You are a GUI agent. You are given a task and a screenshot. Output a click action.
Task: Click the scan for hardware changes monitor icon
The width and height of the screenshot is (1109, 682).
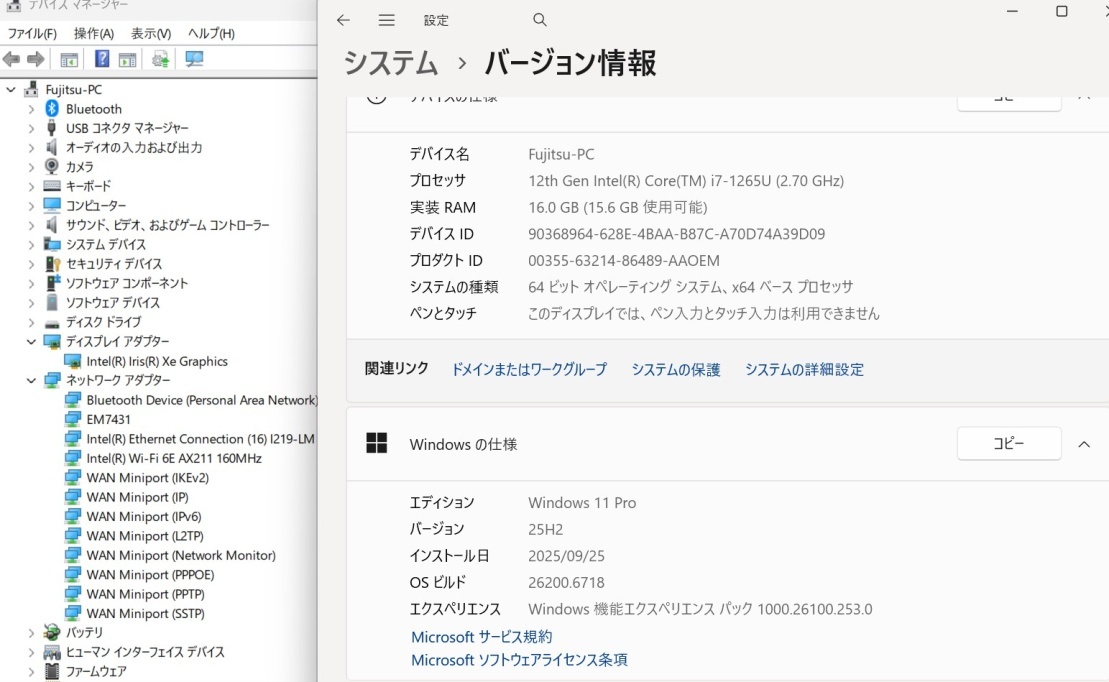pyautogui.click(x=194, y=59)
